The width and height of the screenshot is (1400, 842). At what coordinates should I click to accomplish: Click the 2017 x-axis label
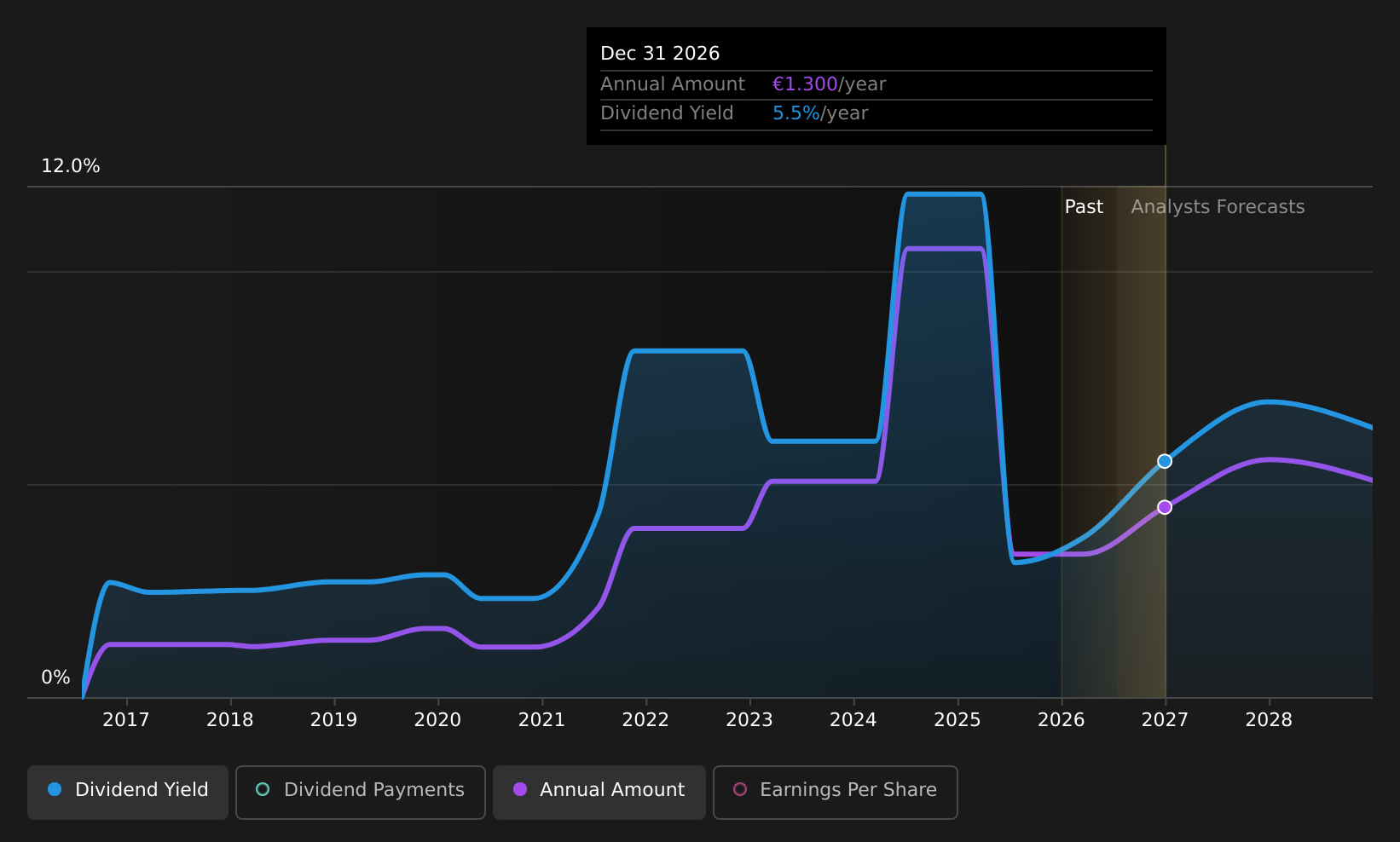126,720
